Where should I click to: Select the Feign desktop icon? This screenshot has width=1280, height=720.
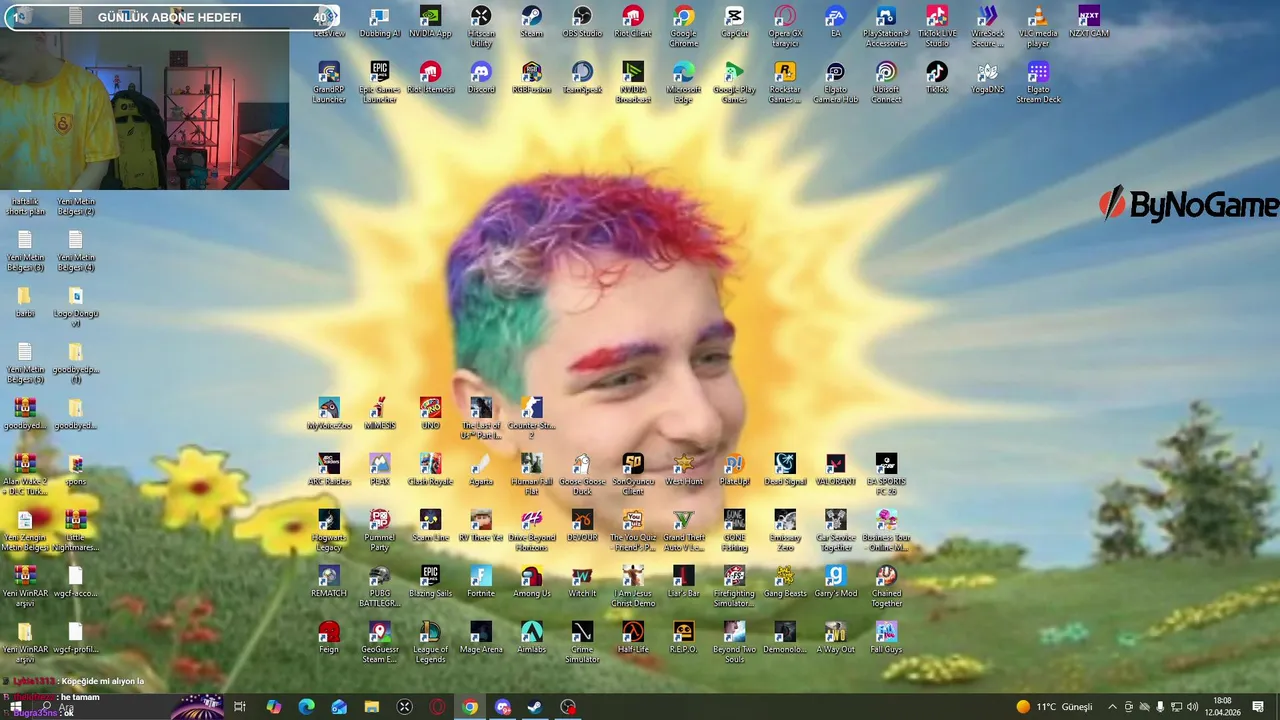pos(329,638)
